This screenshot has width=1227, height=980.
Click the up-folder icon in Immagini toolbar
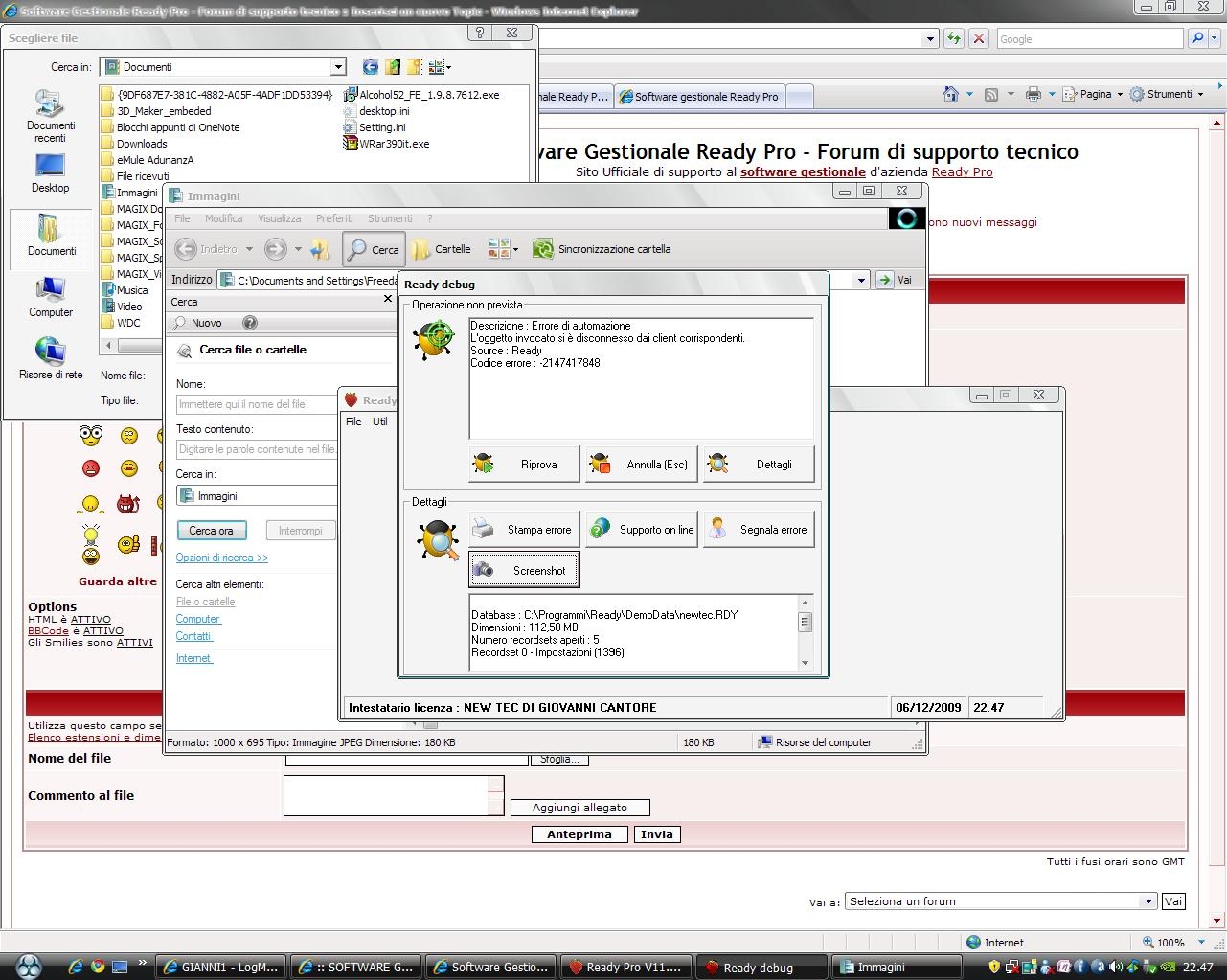[x=320, y=249]
